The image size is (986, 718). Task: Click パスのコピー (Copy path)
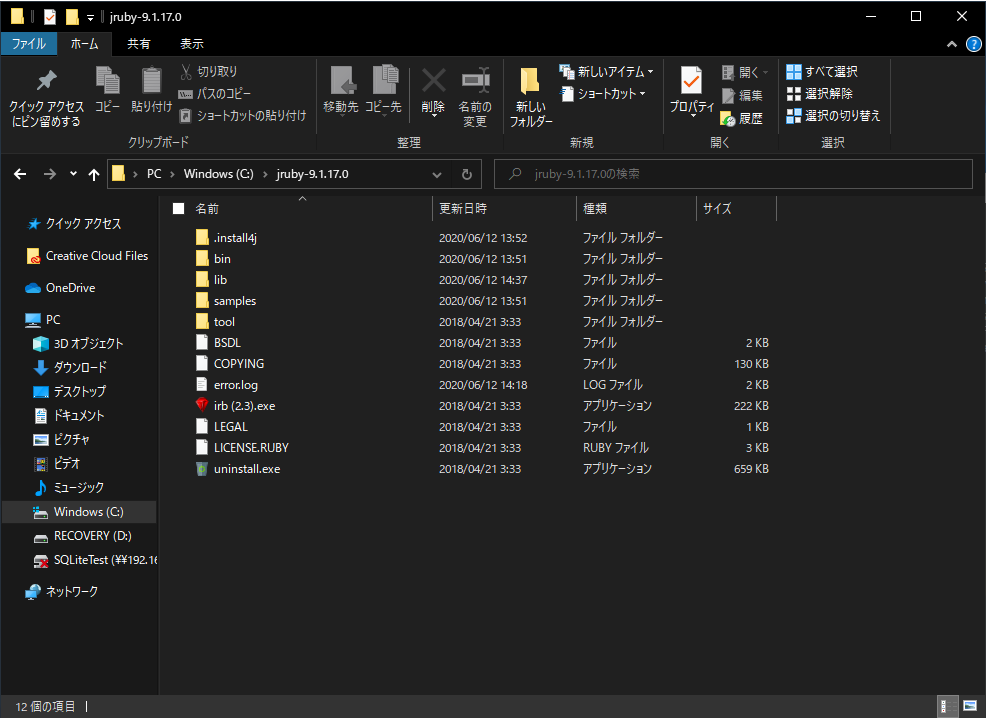[x=214, y=94]
